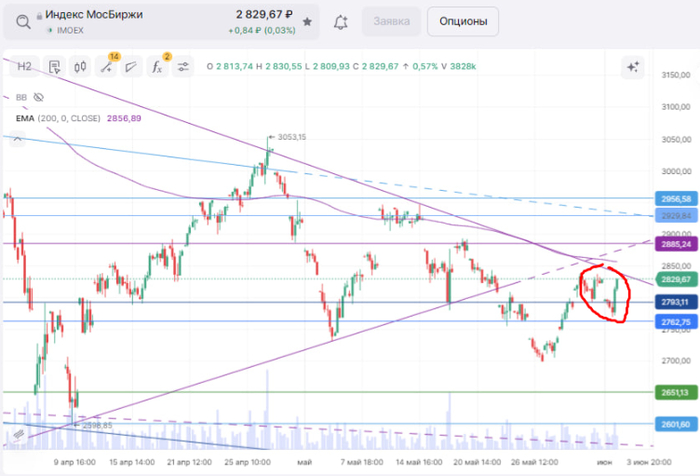Click the sparkle AI assistant icon
The width and height of the screenshot is (700, 476).
pos(632,67)
